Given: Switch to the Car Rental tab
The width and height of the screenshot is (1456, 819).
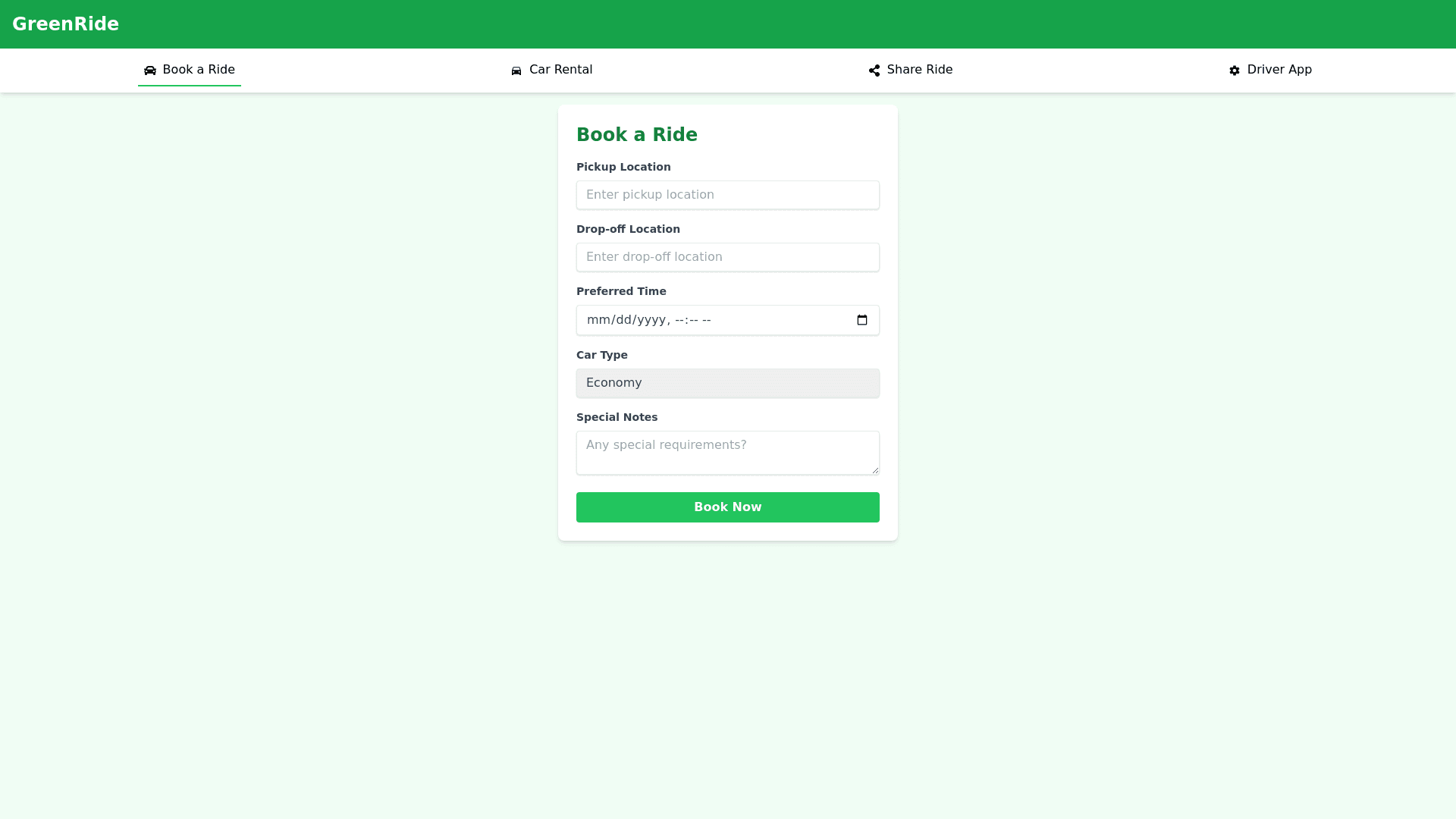Looking at the screenshot, I should click(552, 70).
